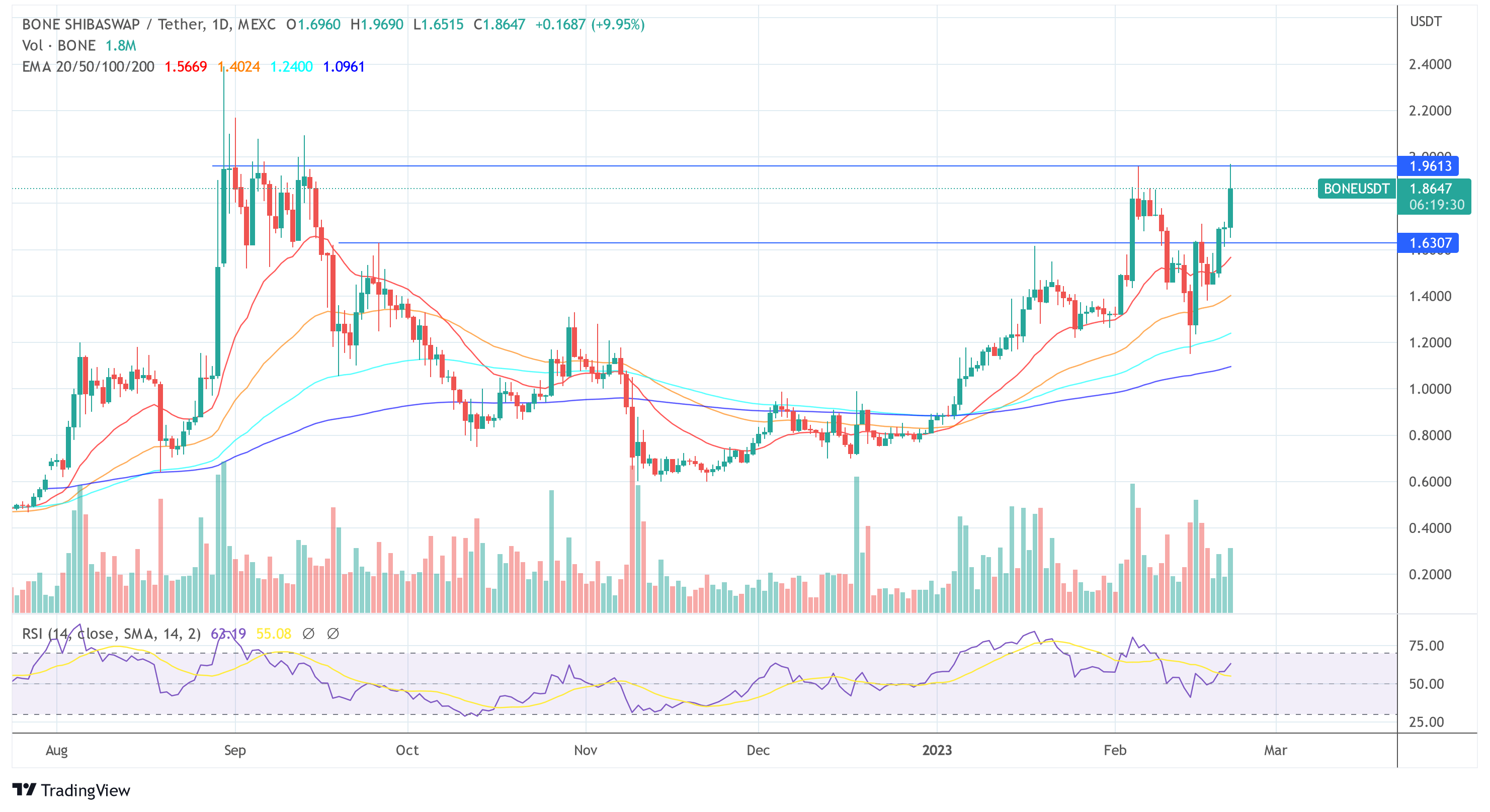Select the RSI (14, close, SMA, 14, 2) label
The height and width of the screenshot is (812, 1490).
tap(111, 634)
